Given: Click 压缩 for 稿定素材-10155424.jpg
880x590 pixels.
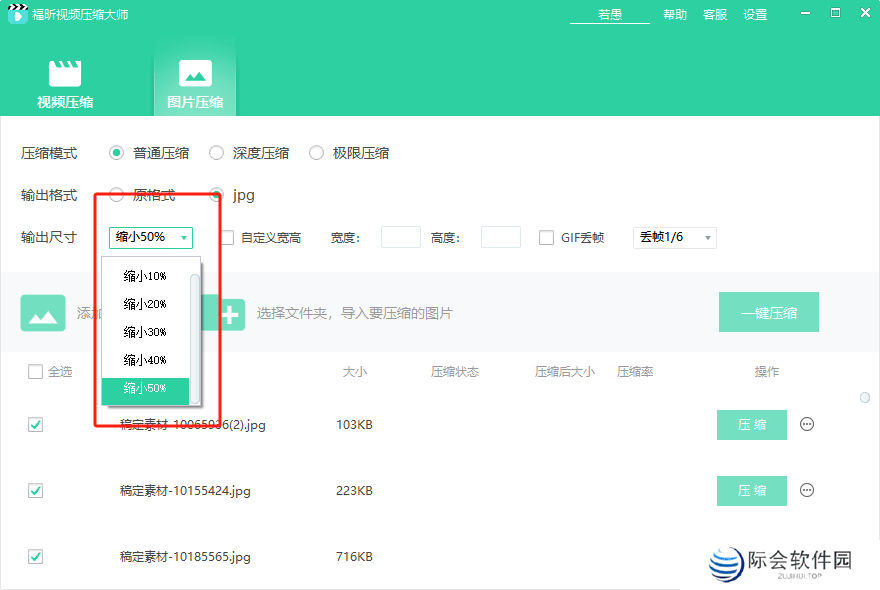Looking at the screenshot, I should click(x=751, y=491).
